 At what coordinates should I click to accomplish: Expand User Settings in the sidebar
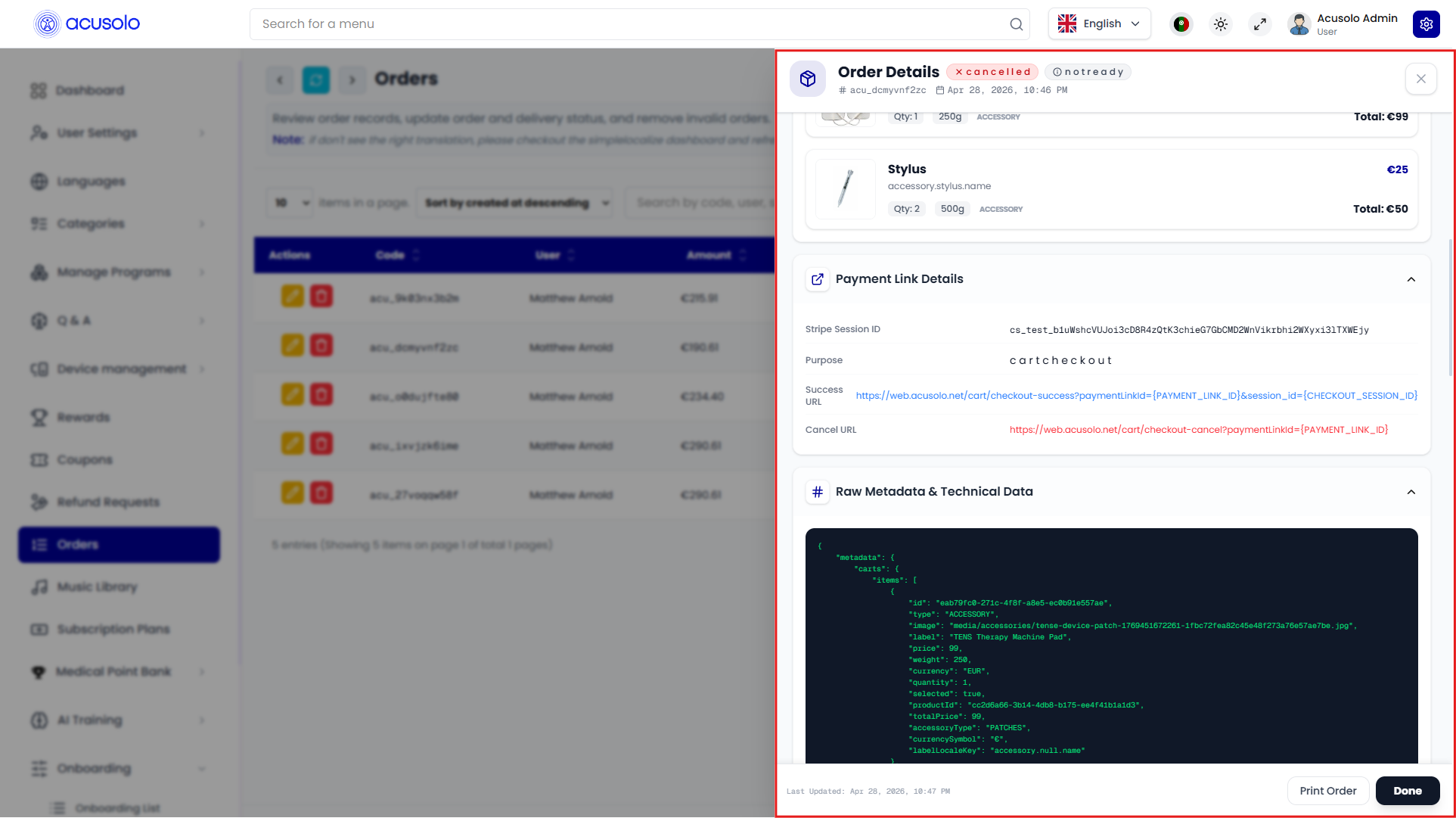(119, 133)
